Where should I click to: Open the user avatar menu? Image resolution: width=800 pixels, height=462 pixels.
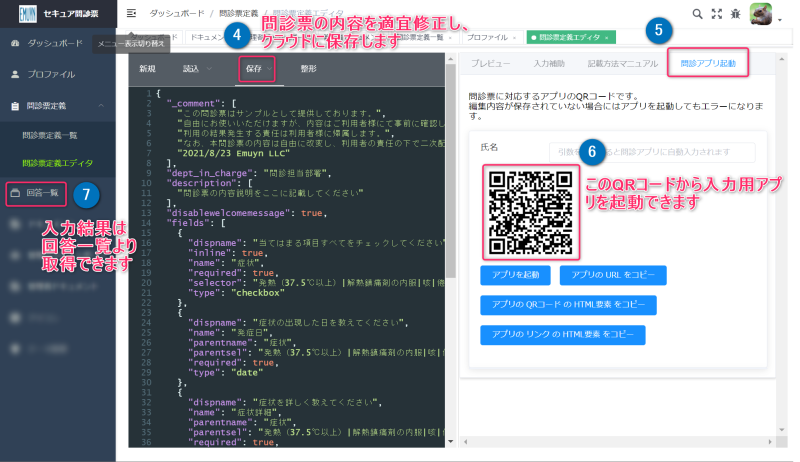tap(761, 14)
